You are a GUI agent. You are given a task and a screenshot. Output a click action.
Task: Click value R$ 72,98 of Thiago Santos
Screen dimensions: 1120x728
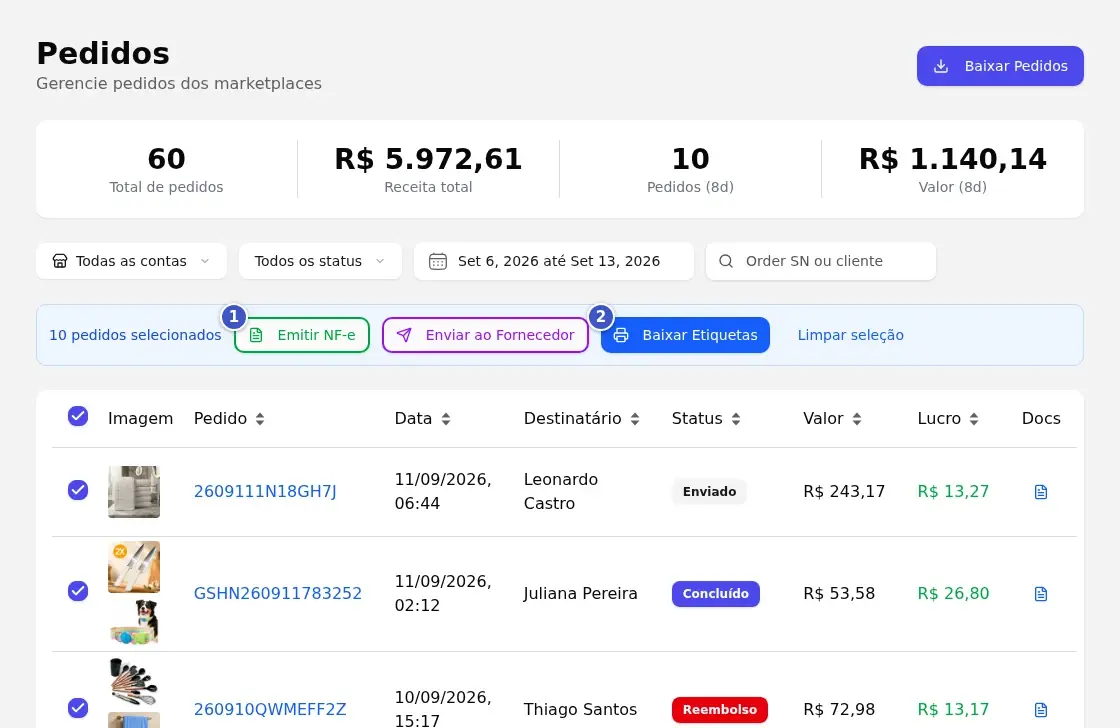(x=839, y=709)
